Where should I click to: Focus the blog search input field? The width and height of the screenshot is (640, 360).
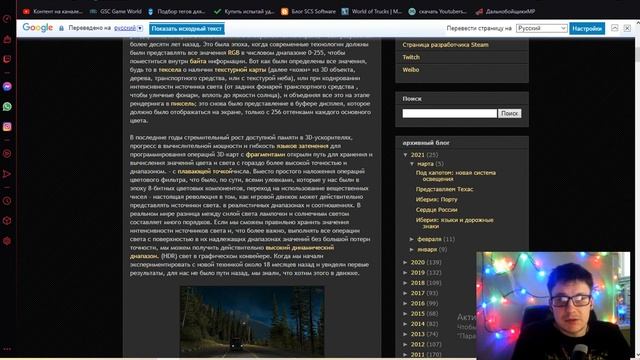point(449,113)
